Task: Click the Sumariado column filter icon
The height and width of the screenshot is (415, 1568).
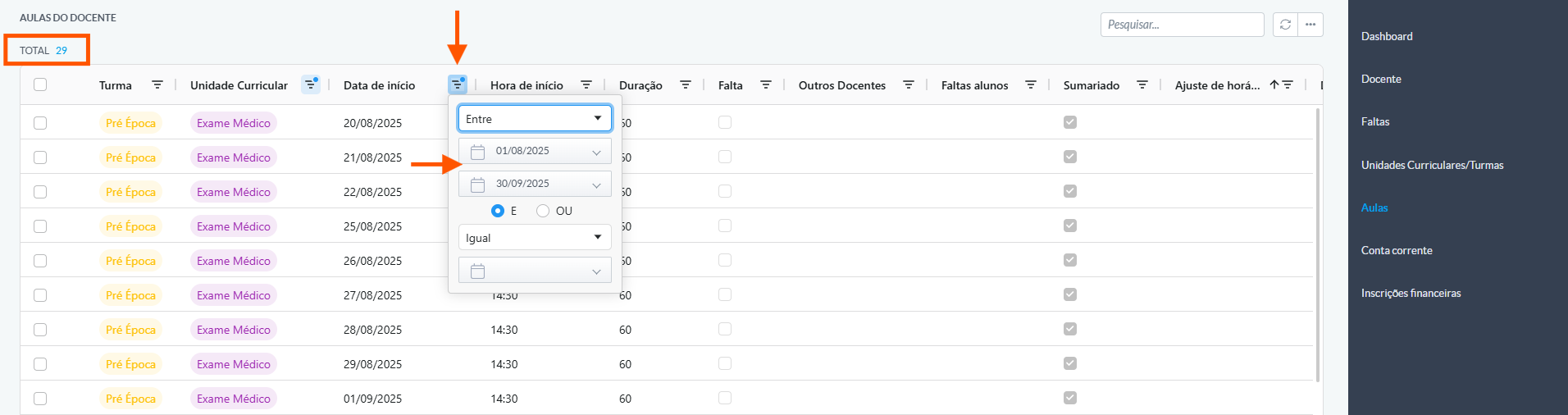Action: 1142,85
